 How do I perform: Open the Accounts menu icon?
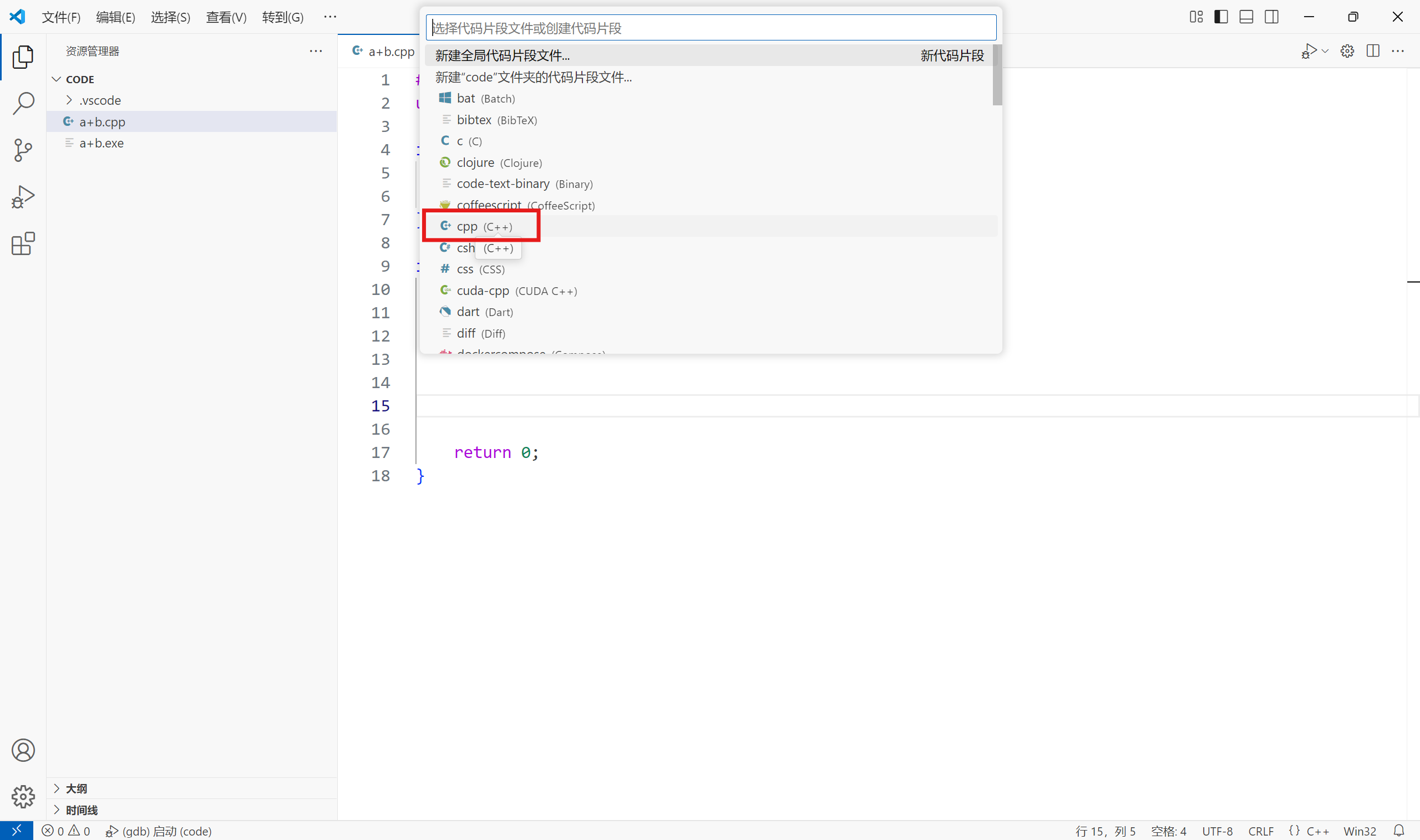23,750
